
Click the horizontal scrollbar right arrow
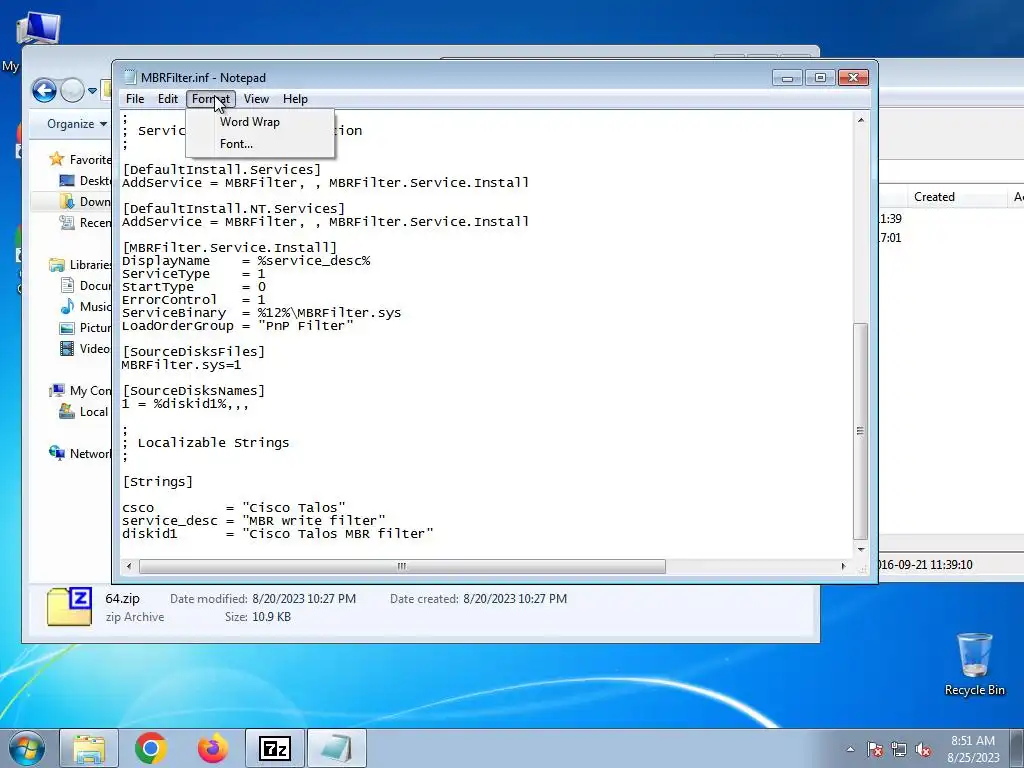(843, 566)
